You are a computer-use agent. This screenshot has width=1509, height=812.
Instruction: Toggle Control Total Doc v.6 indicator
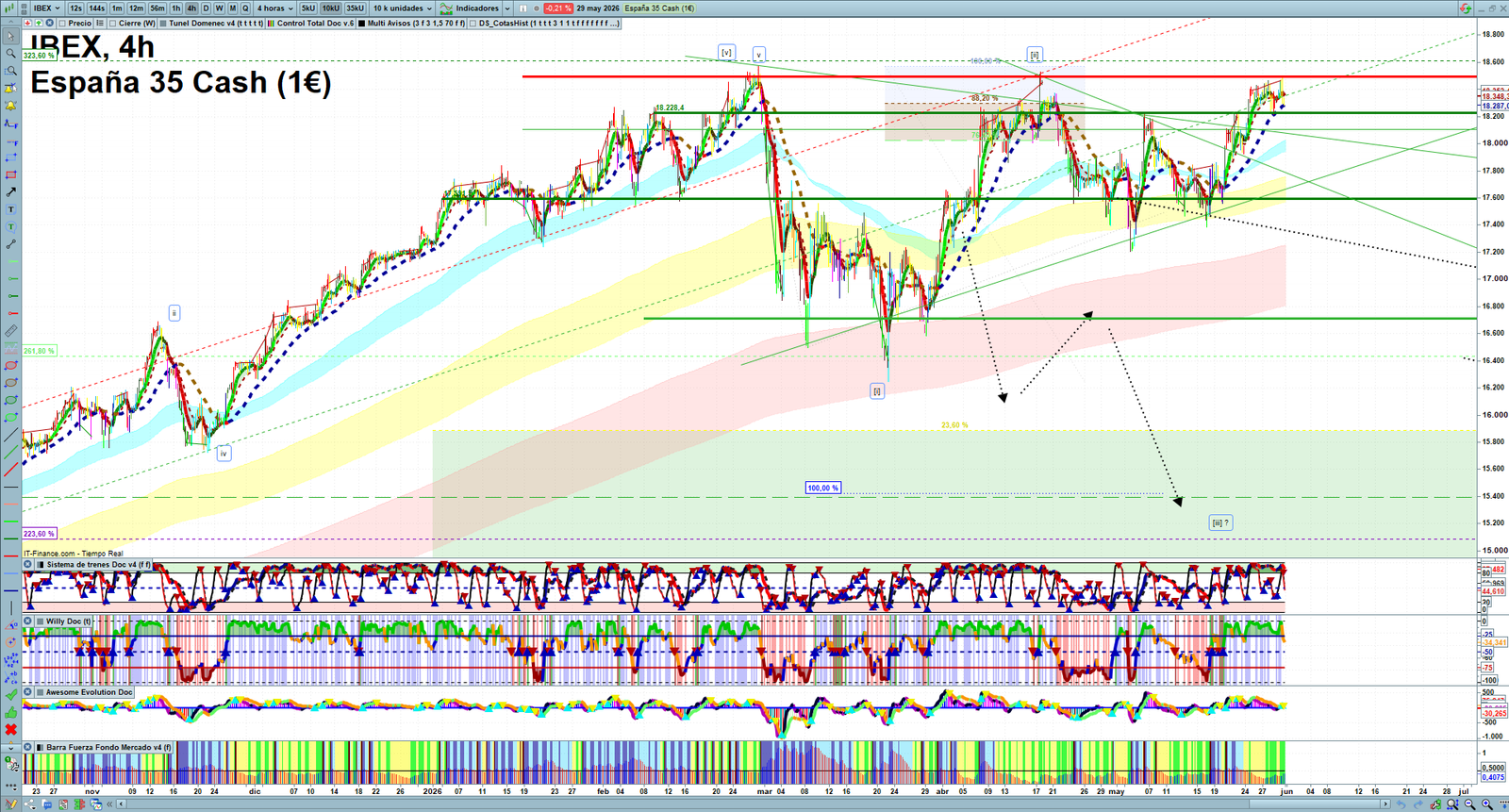pos(271,23)
